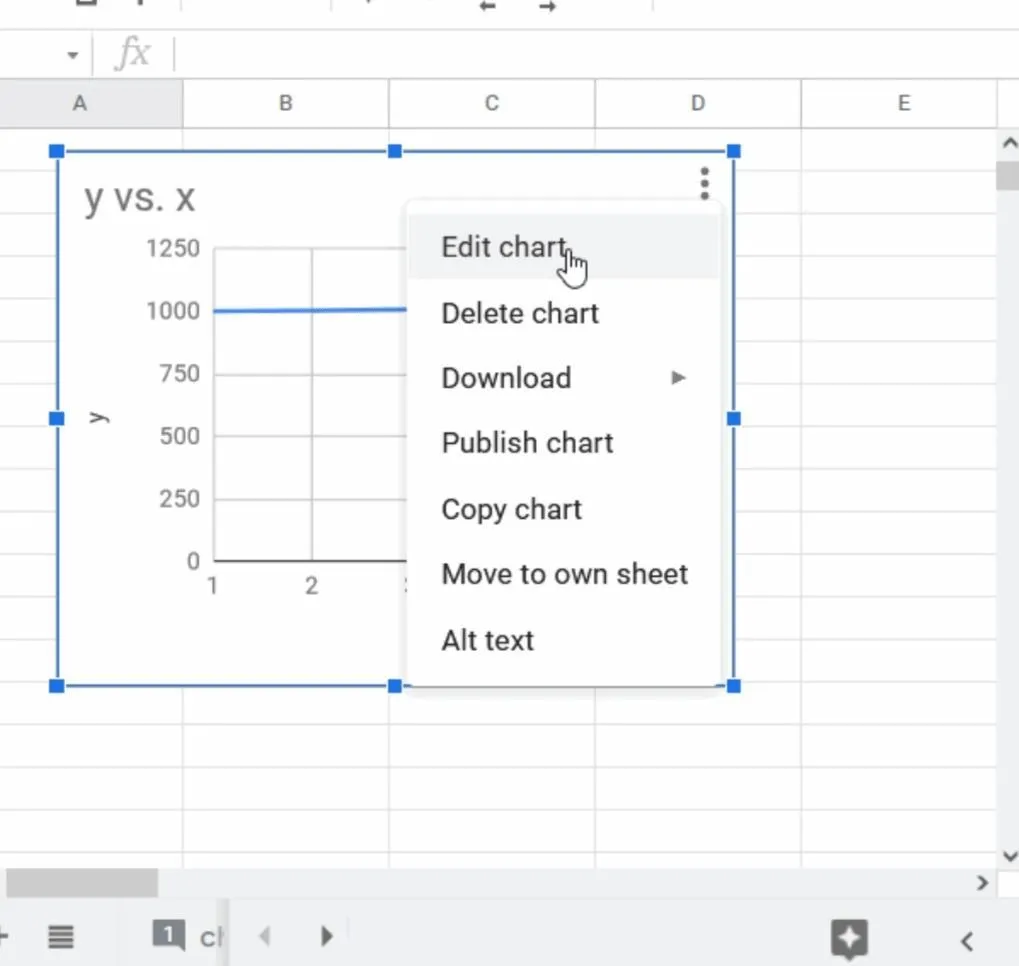
Task: Open Alt text option
Action: coord(563,640)
